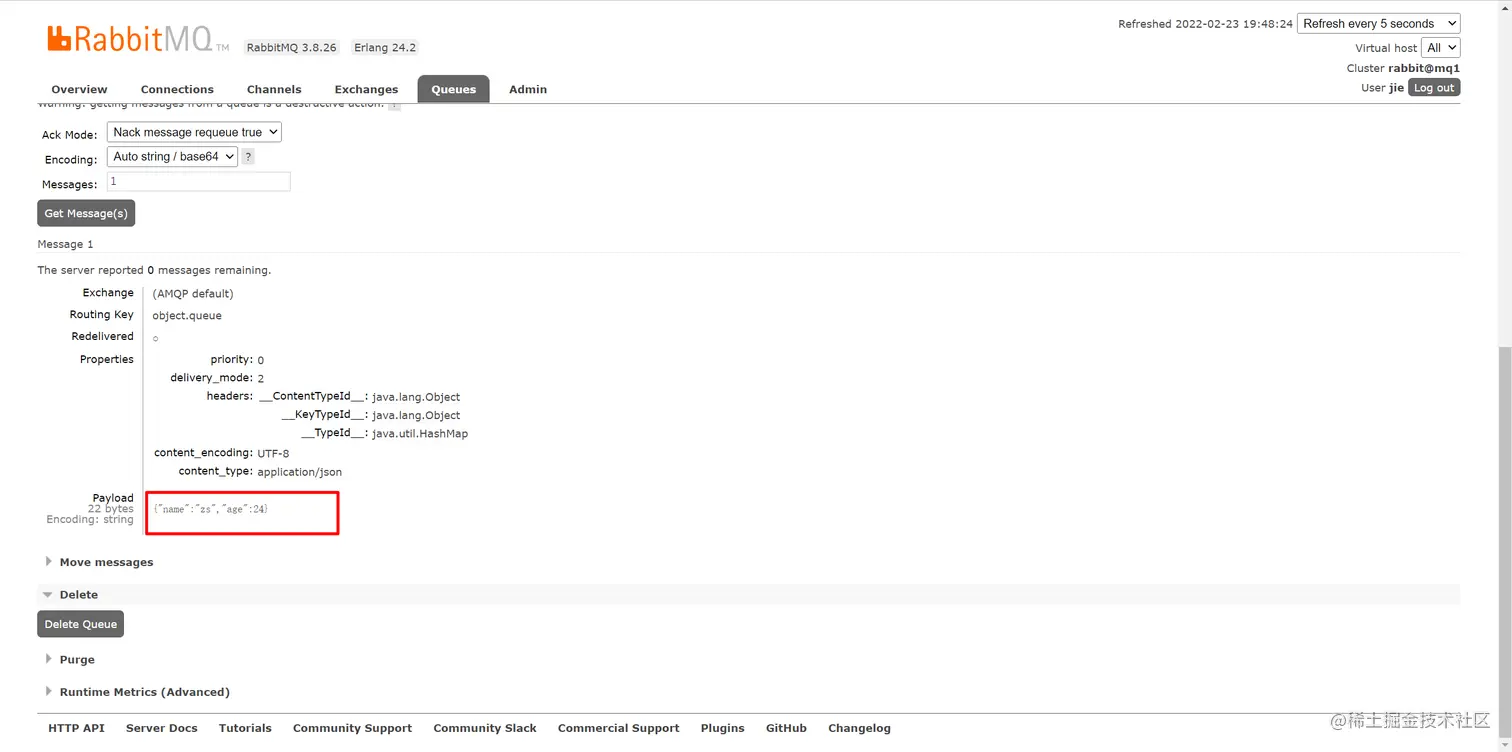The height and width of the screenshot is (752, 1512).
Task: Select the Queues tab
Action: [453, 89]
